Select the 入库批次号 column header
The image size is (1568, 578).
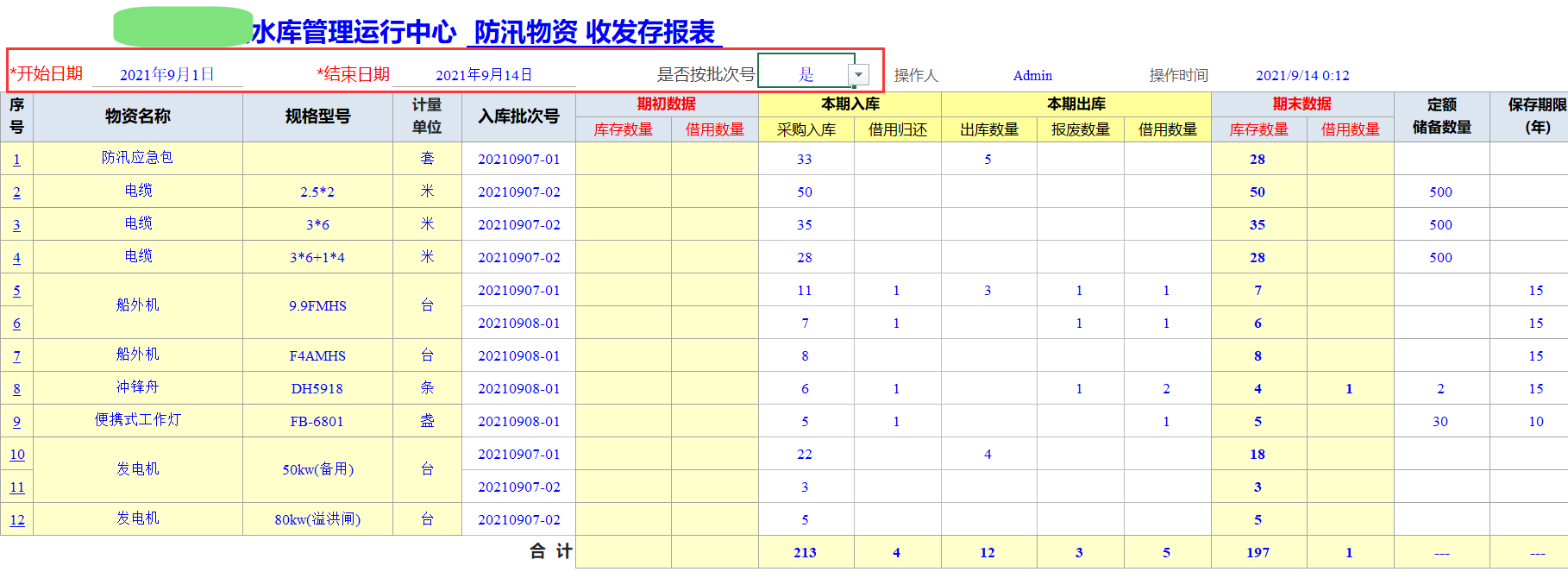pyautogui.click(x=518, y=116)
